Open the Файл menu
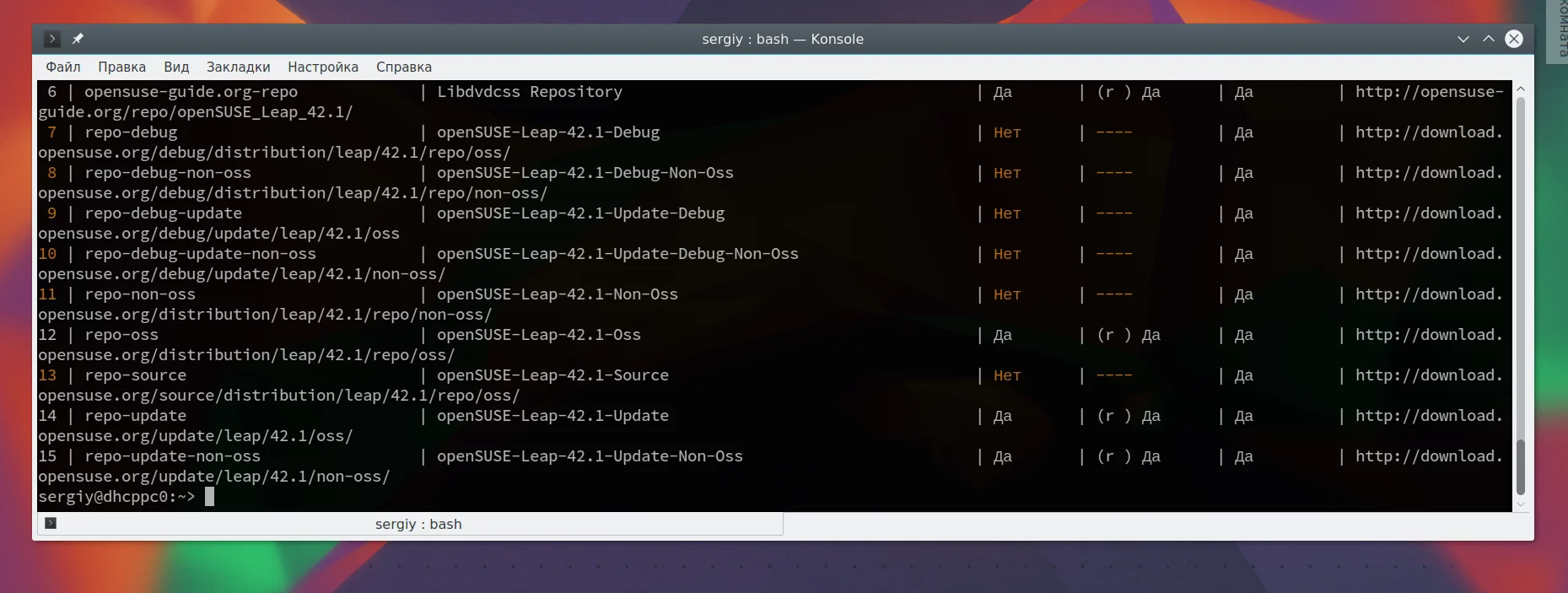The width and height of the screenshot is (1568, 593). pyautogui.click(x=63, y=67)
